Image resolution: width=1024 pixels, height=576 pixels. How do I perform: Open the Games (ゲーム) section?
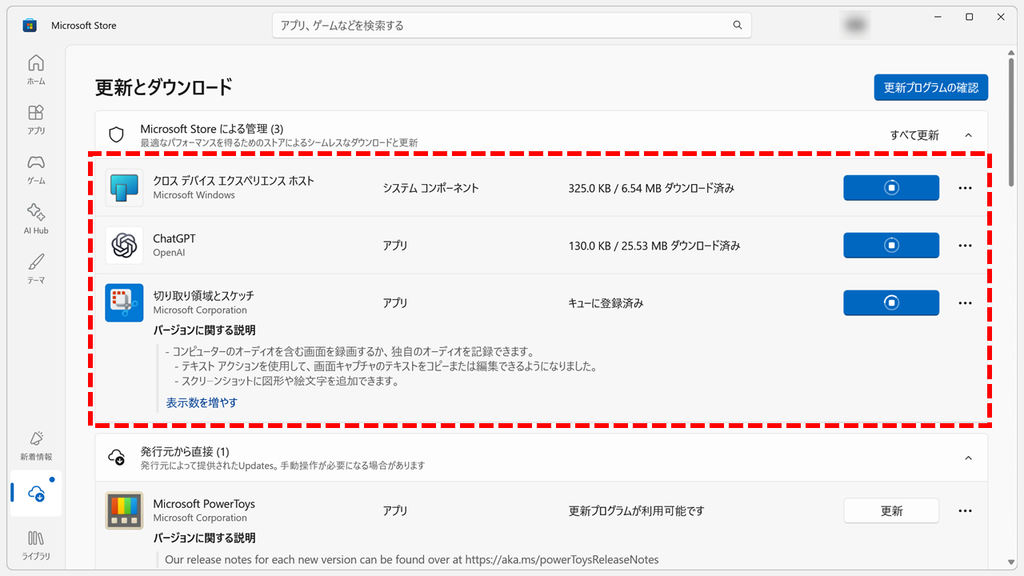(x=36, y=169)
